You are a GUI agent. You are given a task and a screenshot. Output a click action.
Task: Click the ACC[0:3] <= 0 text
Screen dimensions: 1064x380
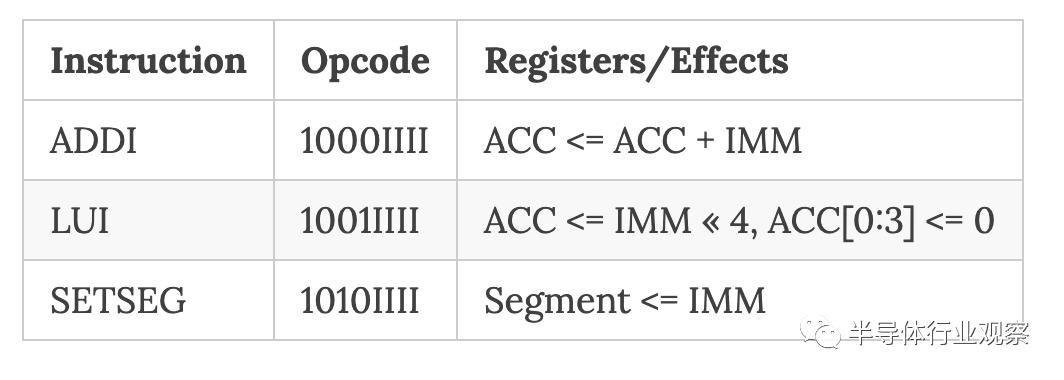[x=880, y=221]
